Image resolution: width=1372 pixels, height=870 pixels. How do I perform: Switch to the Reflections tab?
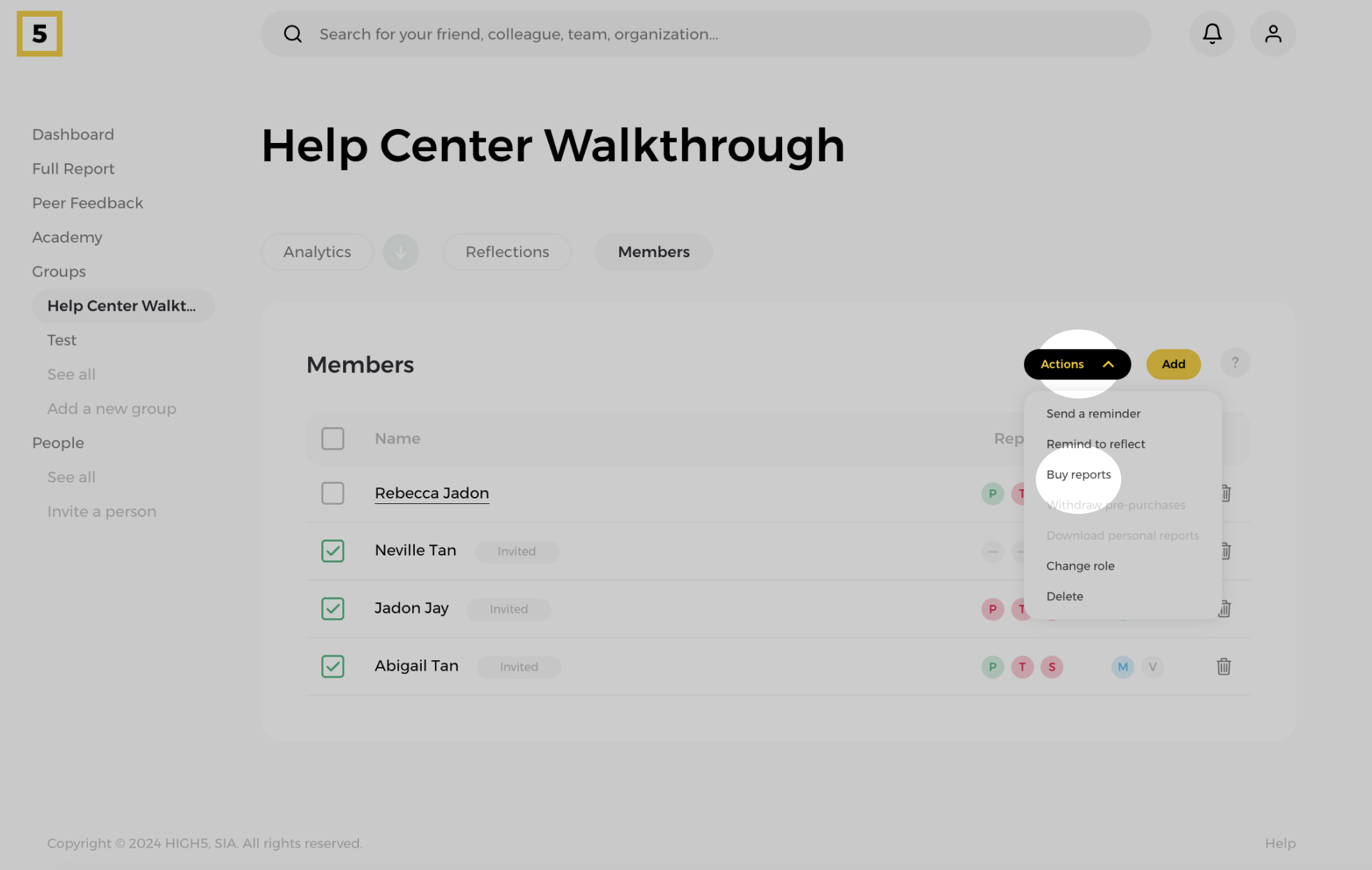pyautogui.click(x=507, y=252)
